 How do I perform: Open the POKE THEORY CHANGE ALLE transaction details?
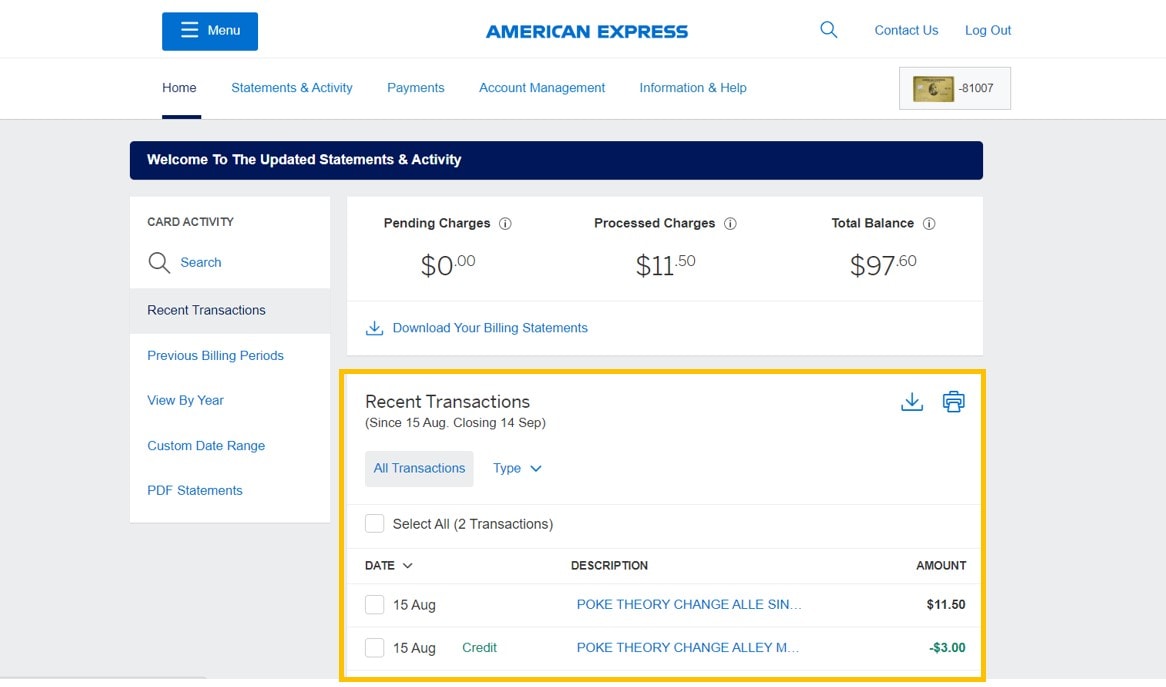tap(688, 604)
